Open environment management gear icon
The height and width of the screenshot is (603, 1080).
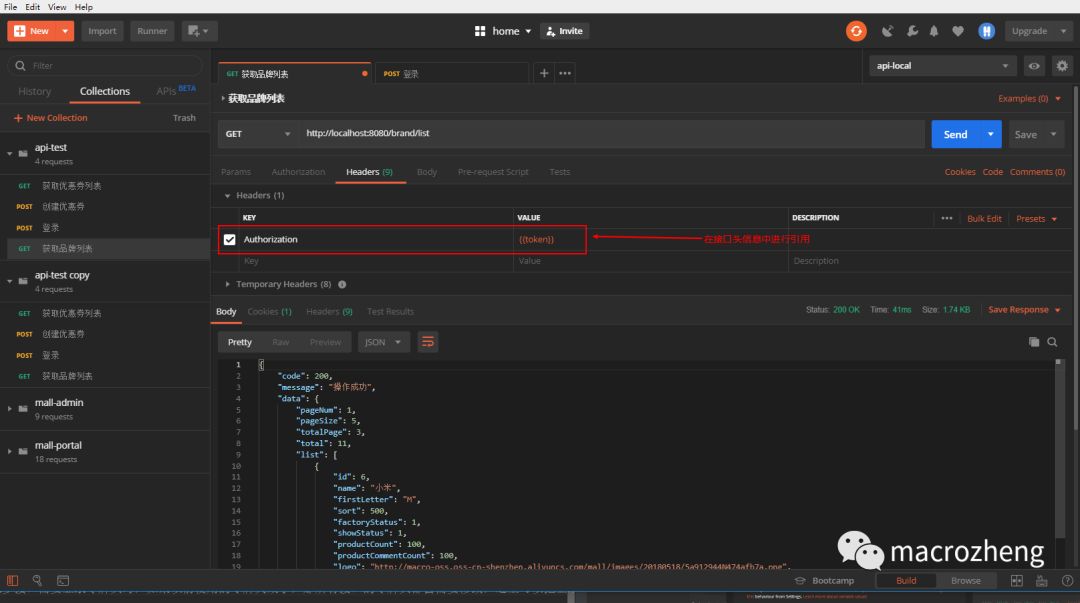pyautogui.click(x=1062, y=65)
